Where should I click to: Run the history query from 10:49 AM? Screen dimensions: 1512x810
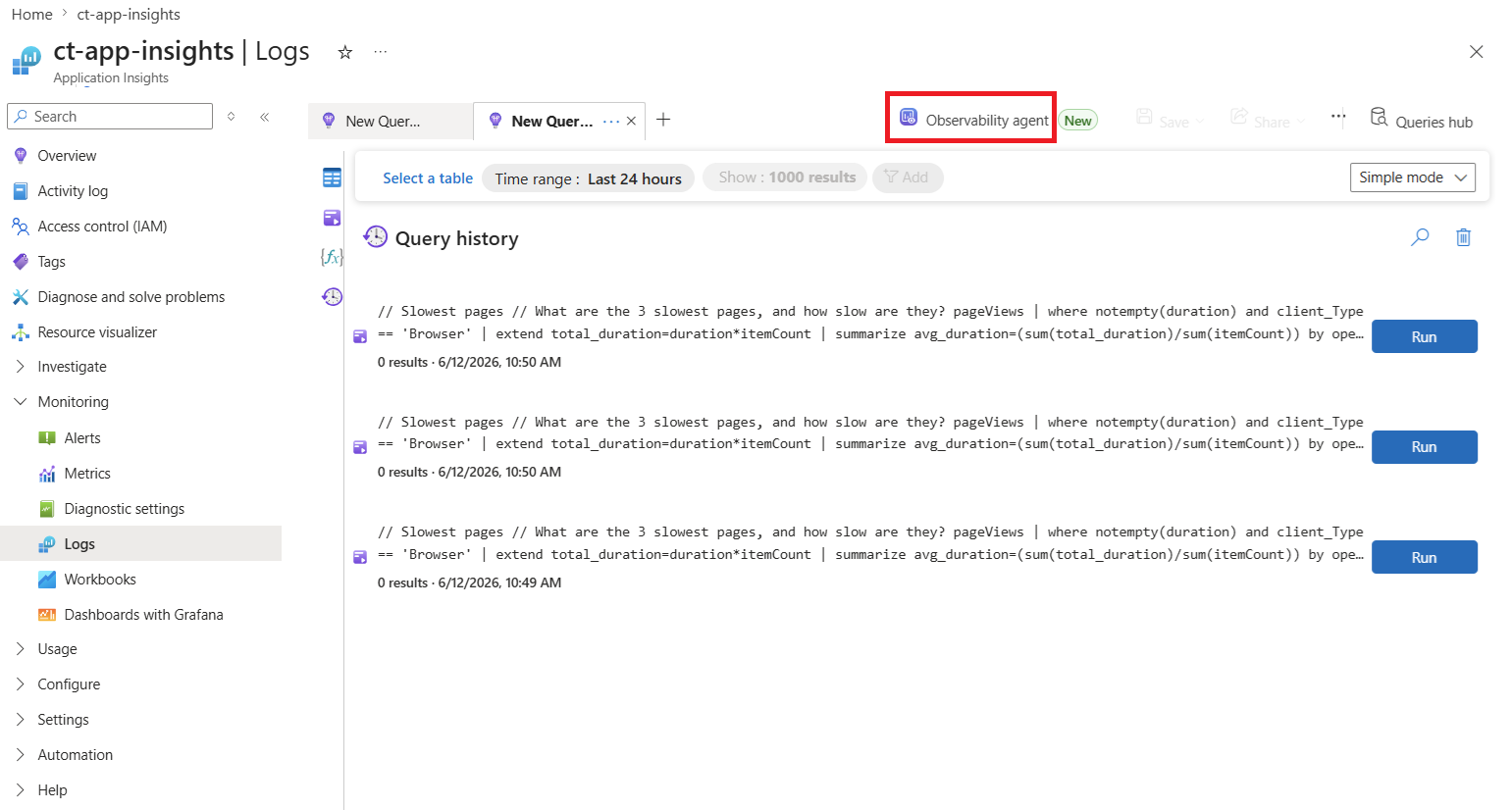pyautogui.click(x=1424, y=557)
